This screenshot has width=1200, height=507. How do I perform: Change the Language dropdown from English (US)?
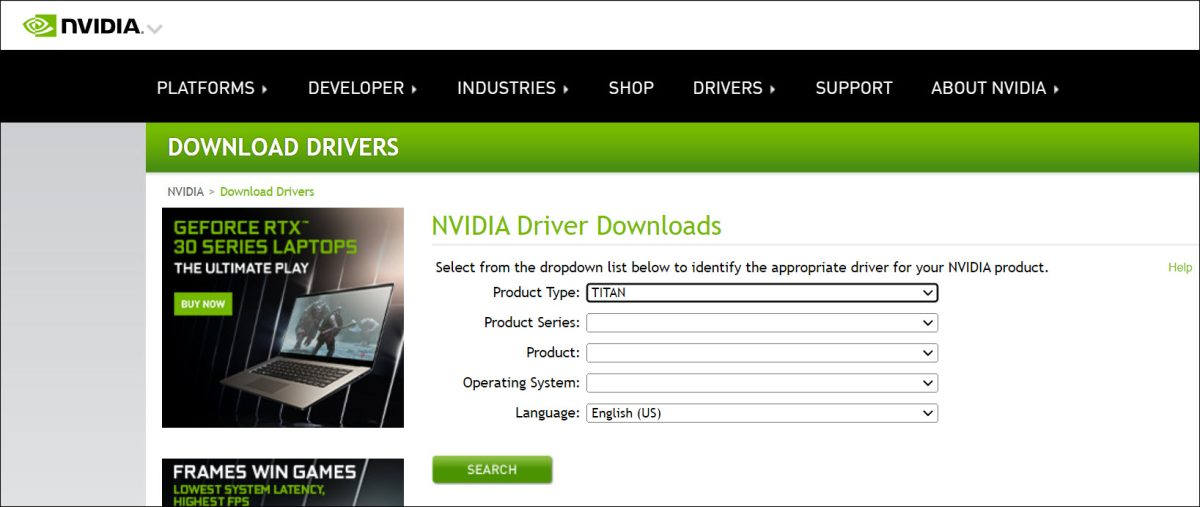coord(762,413)
